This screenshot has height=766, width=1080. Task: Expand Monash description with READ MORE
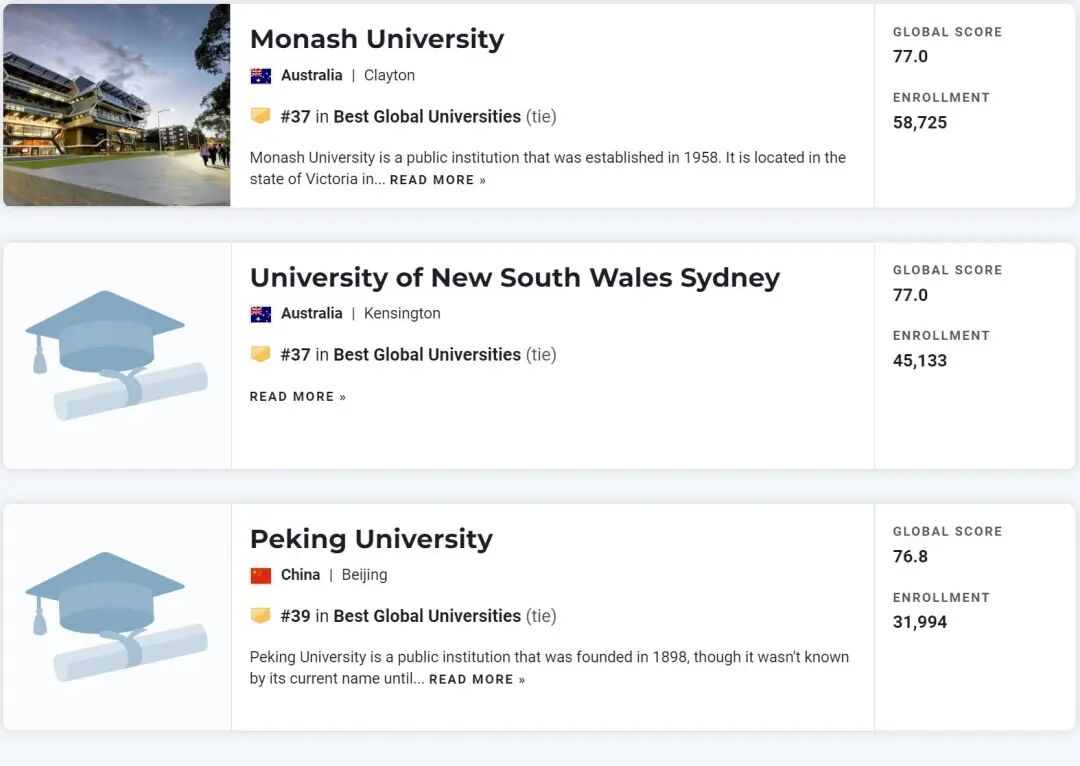pos(437,180)
